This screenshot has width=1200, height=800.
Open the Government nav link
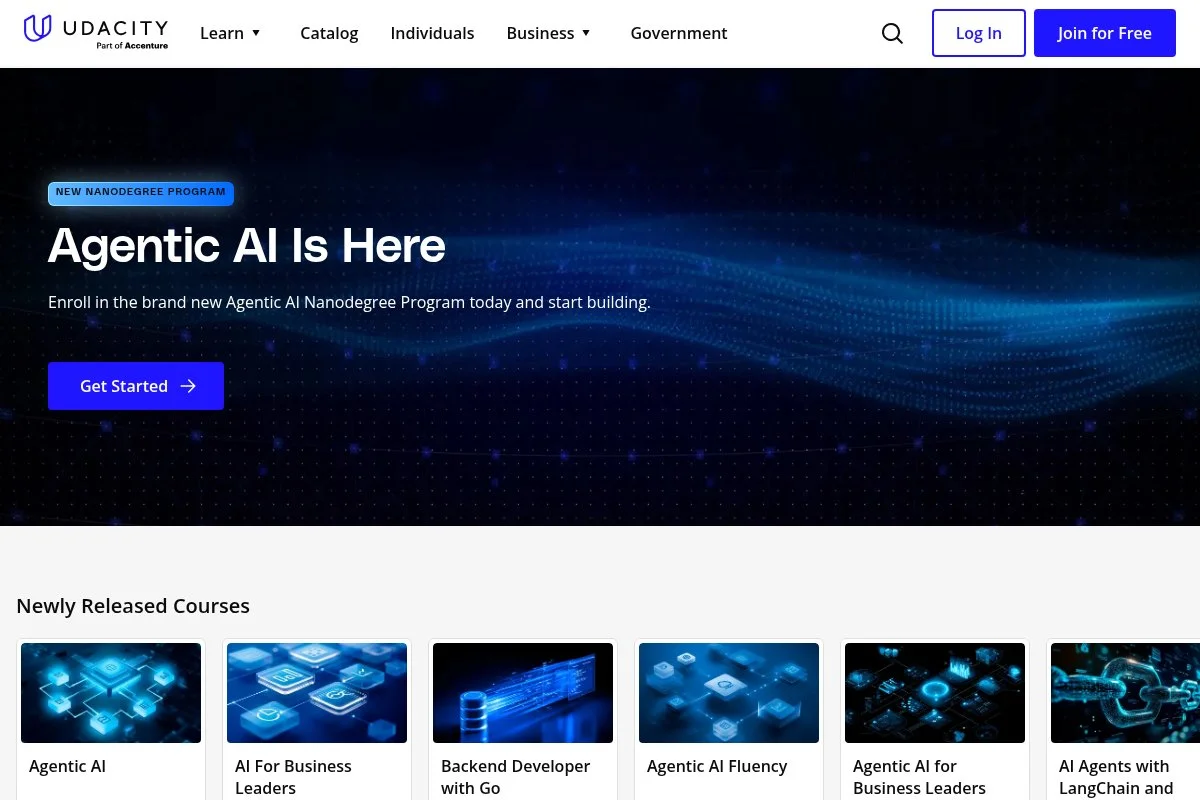679,33
